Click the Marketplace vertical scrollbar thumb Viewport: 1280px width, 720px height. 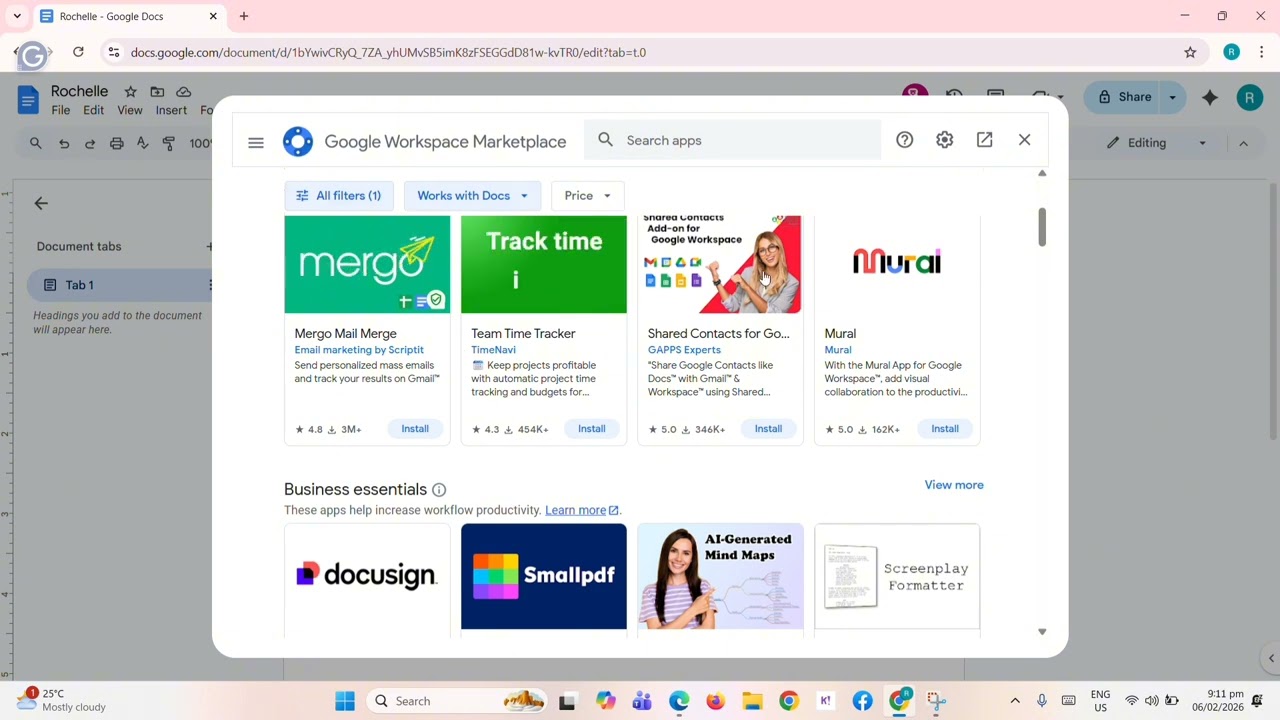click(x=1042, y=227)
